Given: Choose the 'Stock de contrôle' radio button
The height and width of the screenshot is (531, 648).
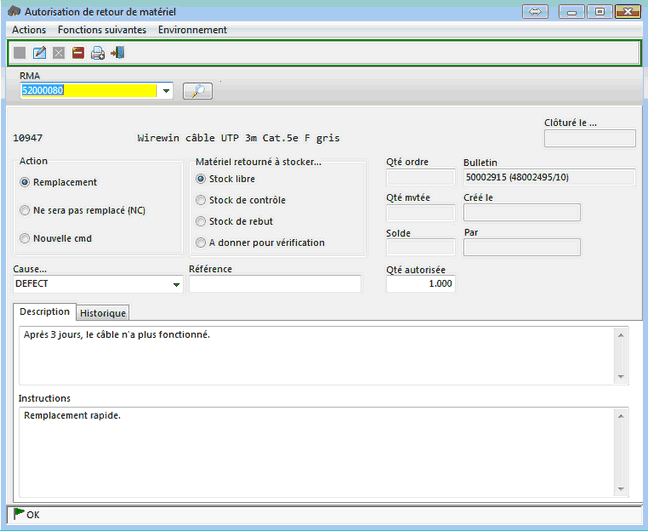Looking at the screenshot, I should tap(201, 200).
